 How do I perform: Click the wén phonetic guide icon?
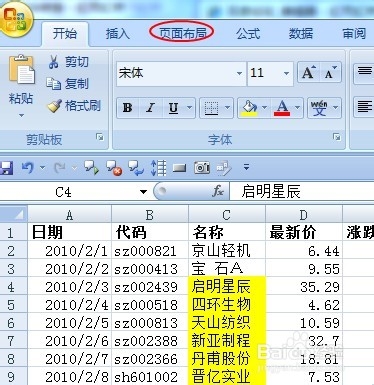click(319, 108)
